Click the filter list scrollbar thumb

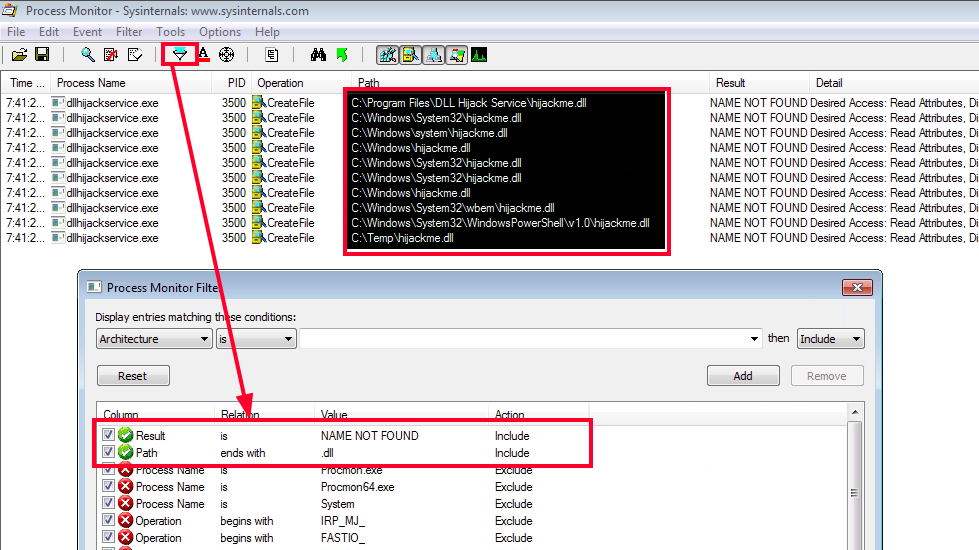[x=854, y=493]
